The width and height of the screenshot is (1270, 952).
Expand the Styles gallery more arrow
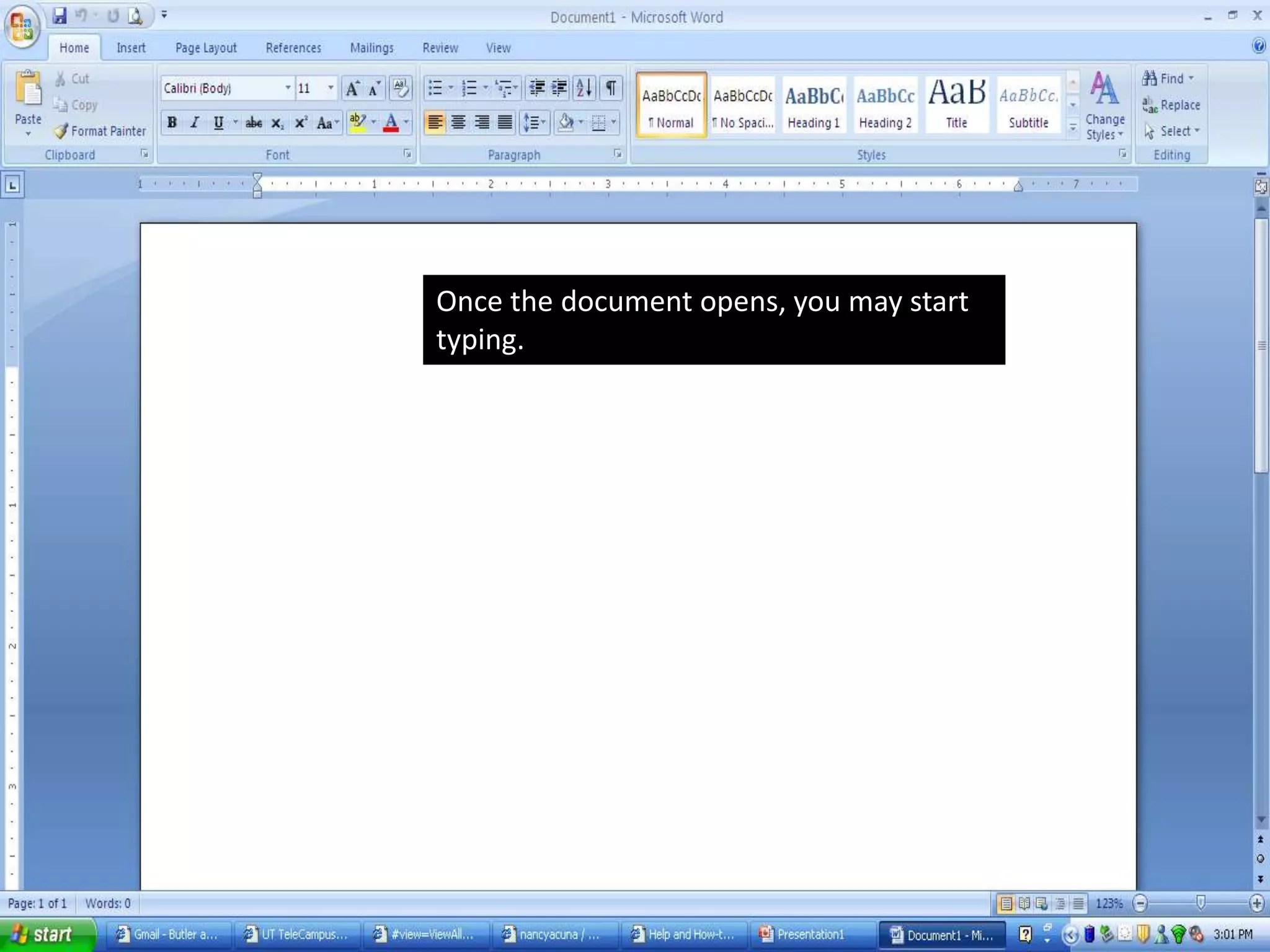click(1073, 128)
